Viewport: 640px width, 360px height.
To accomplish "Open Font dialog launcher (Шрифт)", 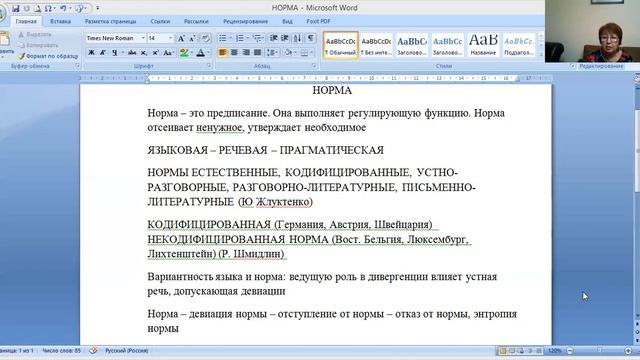I will 209,66.
